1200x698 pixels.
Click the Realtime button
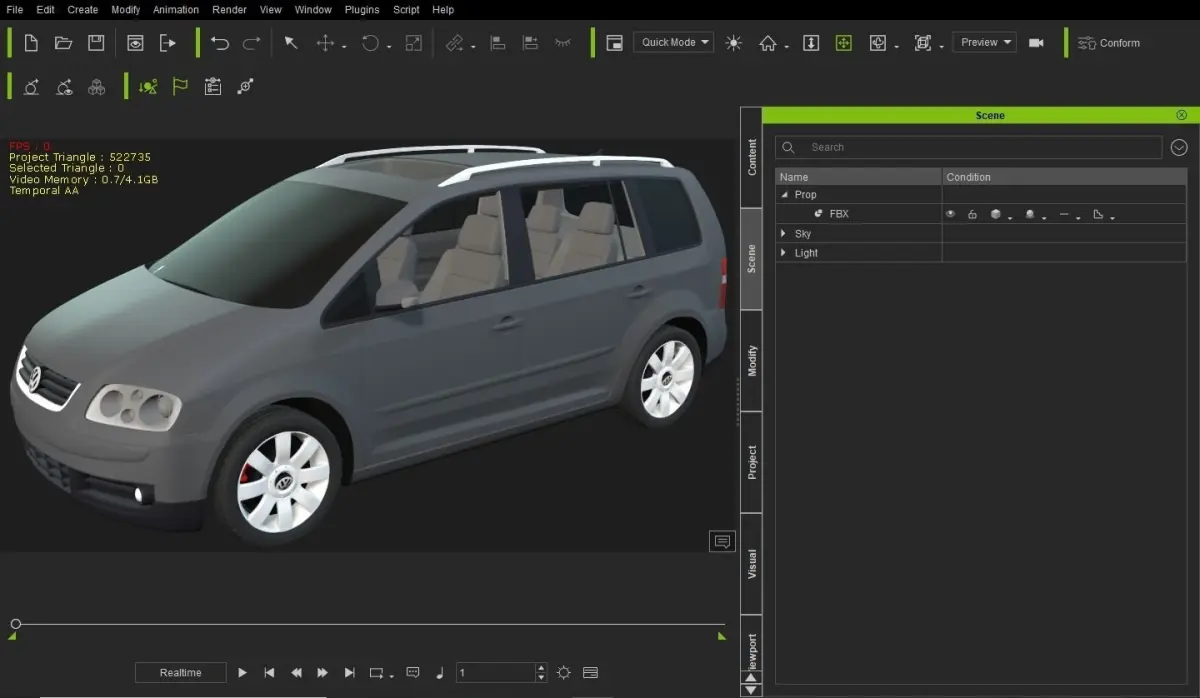180,673
